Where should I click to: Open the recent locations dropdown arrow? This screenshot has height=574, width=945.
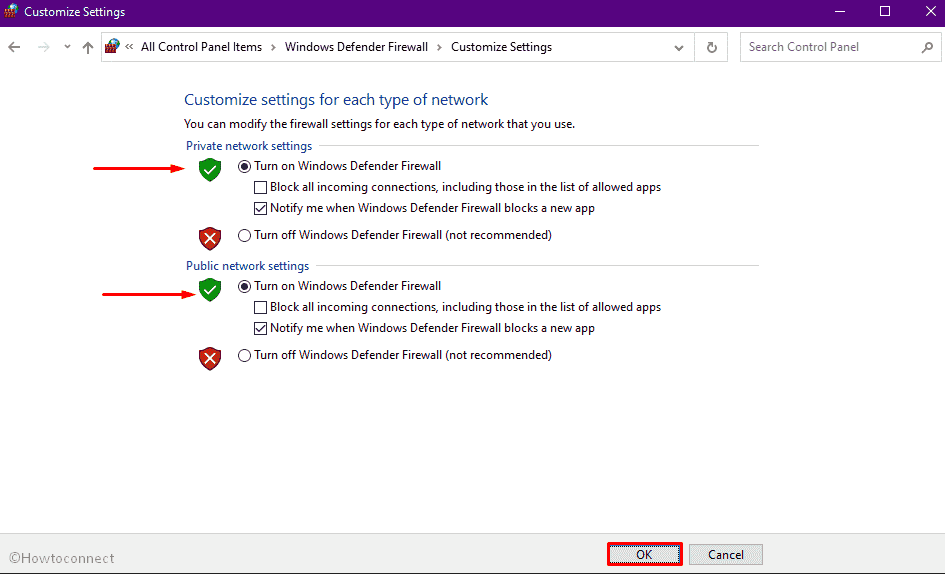click(67, 47)
